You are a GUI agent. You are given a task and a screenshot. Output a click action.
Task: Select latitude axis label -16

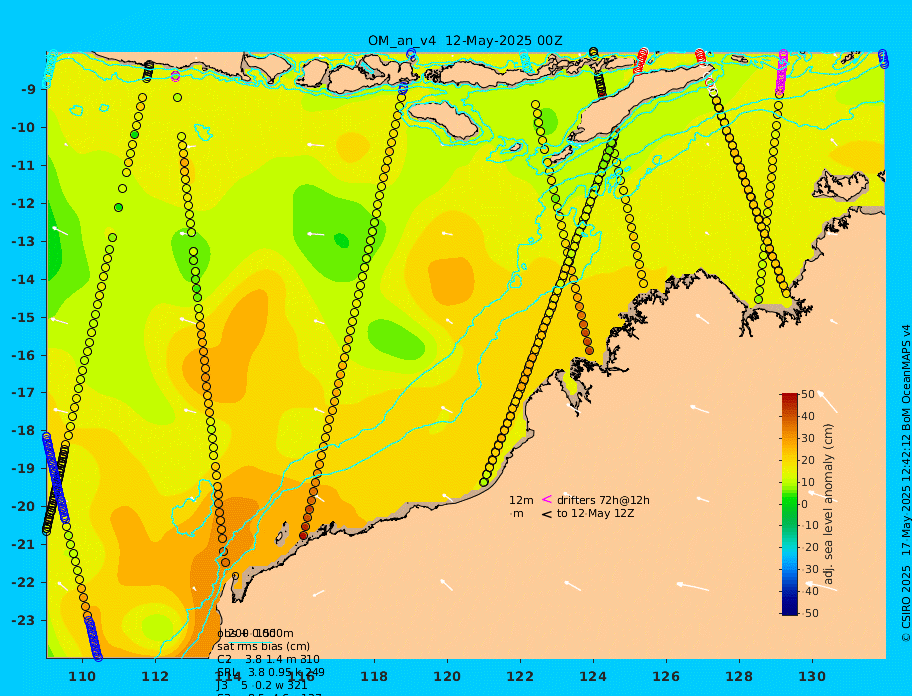(x=23, y=355)
